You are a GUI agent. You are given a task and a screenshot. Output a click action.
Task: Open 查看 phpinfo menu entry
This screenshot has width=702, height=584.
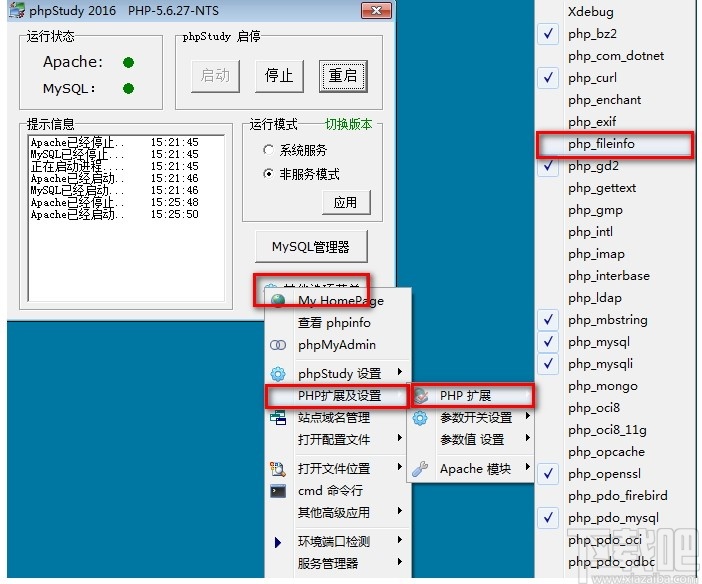[x=338, y=323]
